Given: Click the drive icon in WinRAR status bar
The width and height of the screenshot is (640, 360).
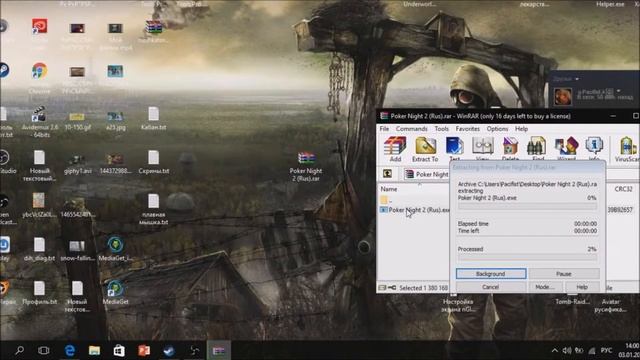Looking at the screenshot, I should [382, 288].
